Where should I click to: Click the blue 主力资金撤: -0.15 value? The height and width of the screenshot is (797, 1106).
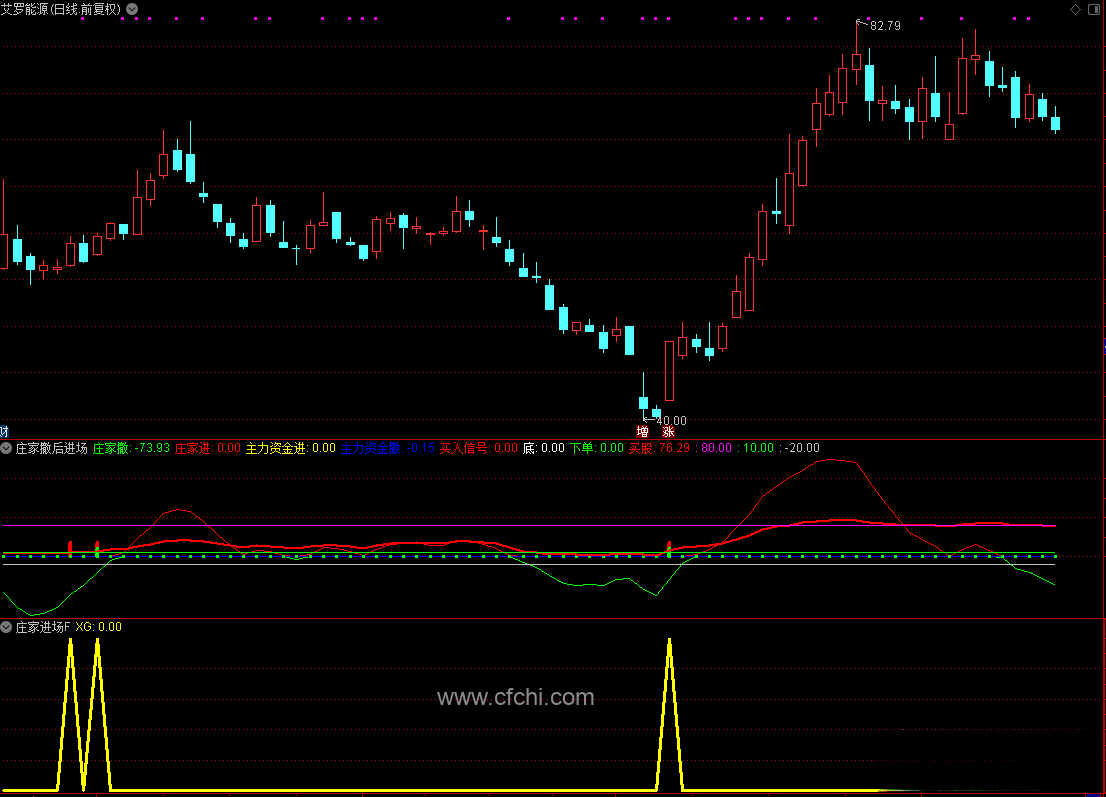388,448
